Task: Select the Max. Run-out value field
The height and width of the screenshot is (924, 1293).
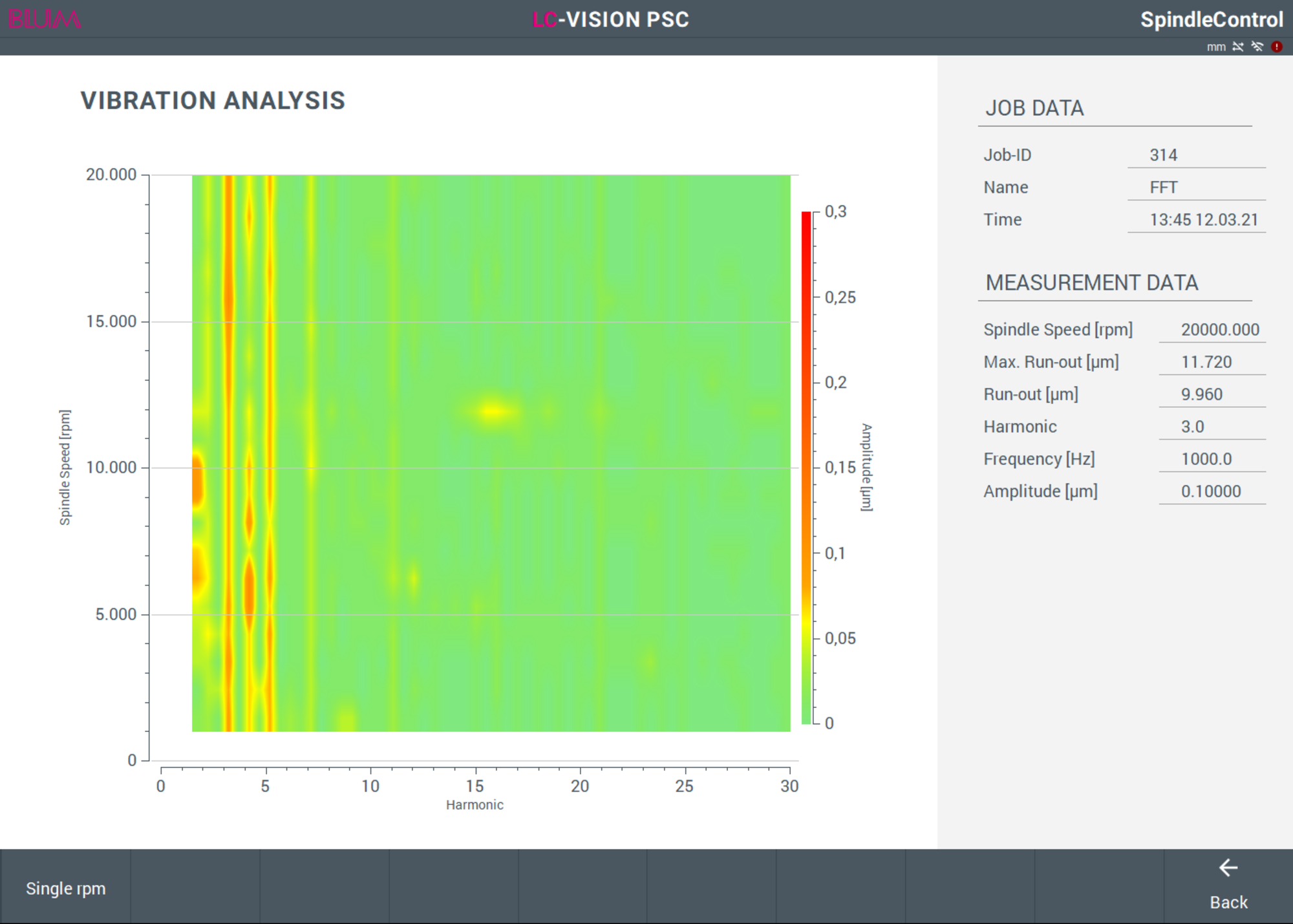Action: [1212, 362]
